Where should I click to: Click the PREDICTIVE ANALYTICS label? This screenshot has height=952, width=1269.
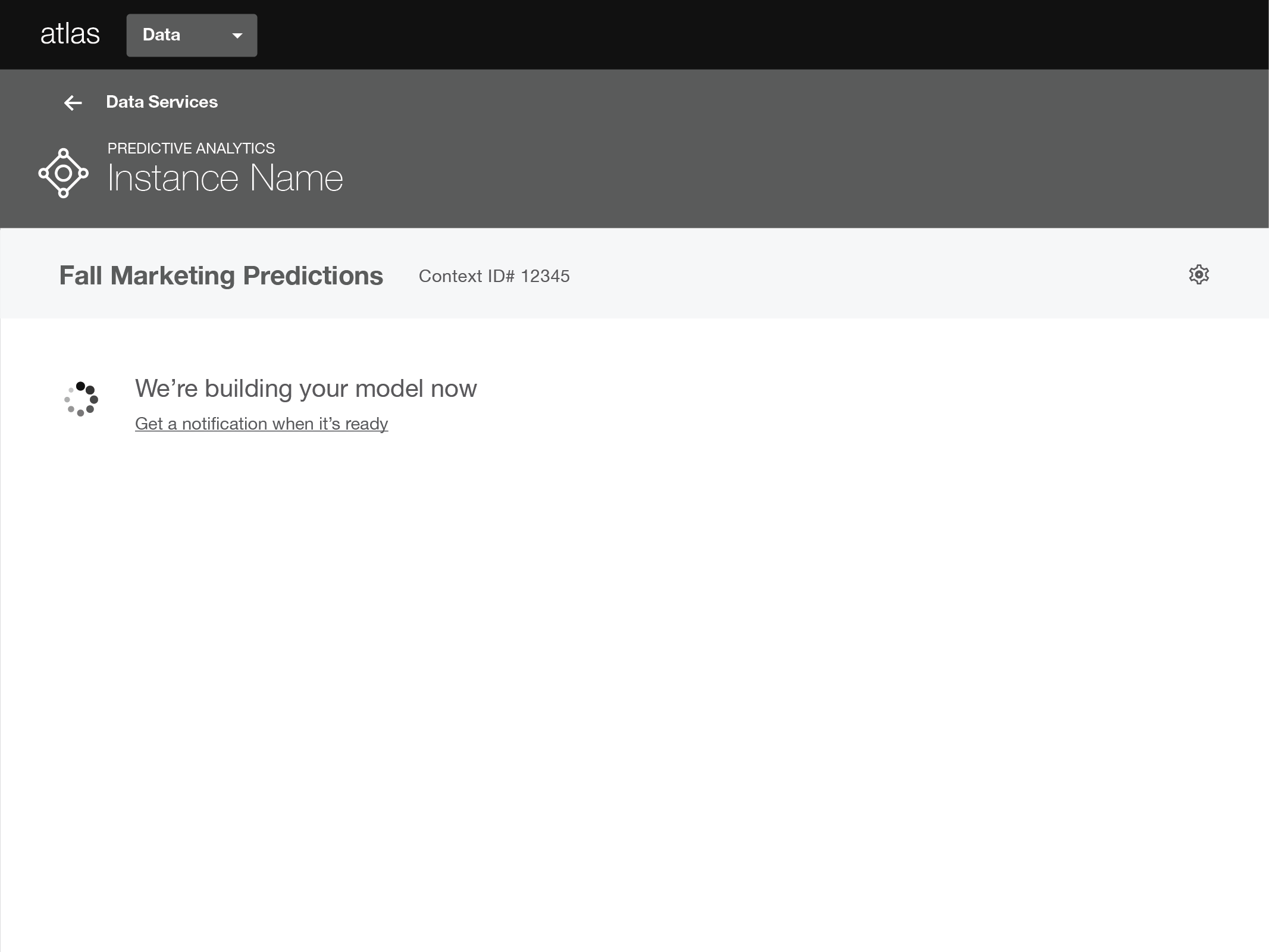tap(192, 148)
